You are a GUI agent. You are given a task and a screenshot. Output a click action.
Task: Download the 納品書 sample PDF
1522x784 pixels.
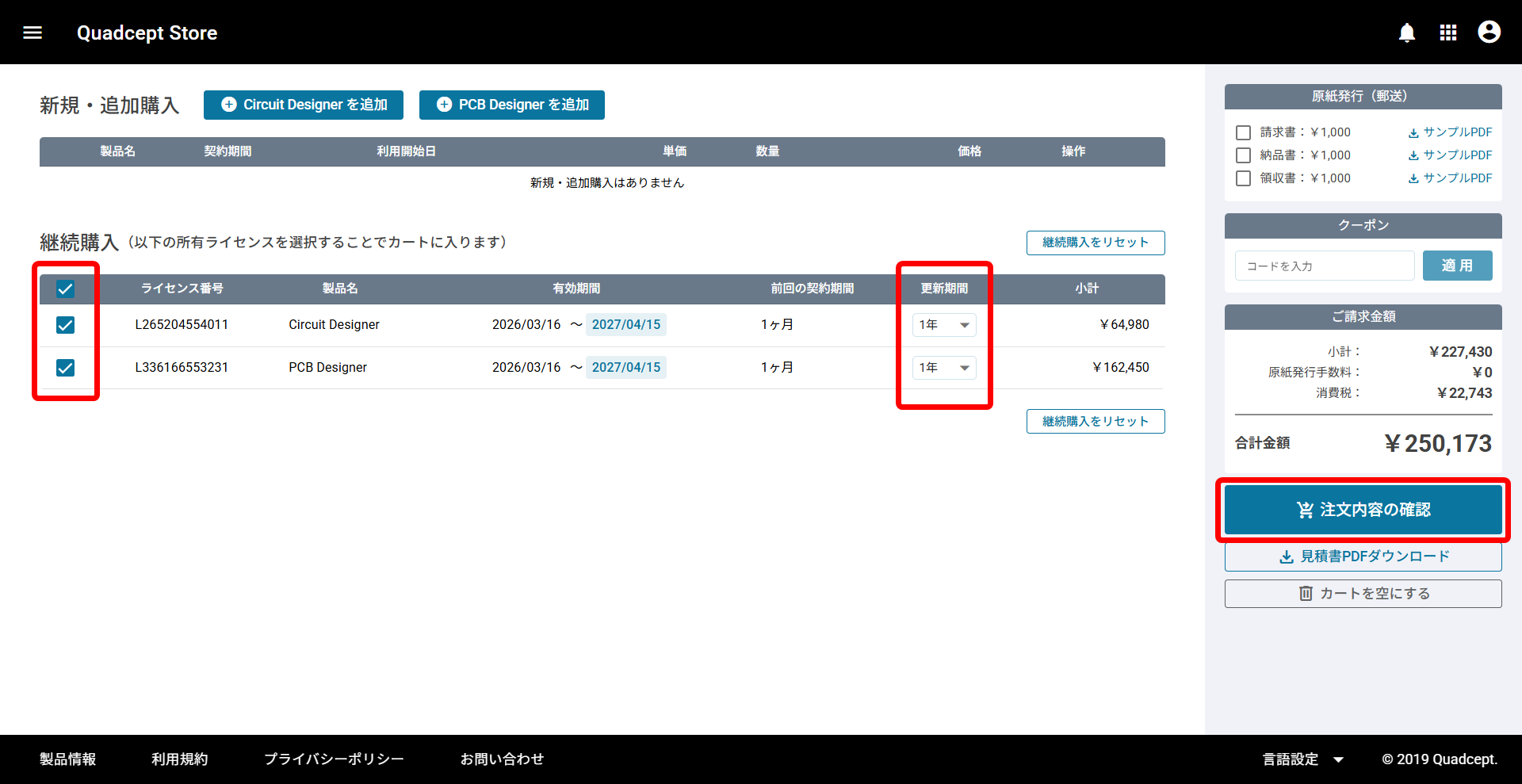coord(1450,155)
